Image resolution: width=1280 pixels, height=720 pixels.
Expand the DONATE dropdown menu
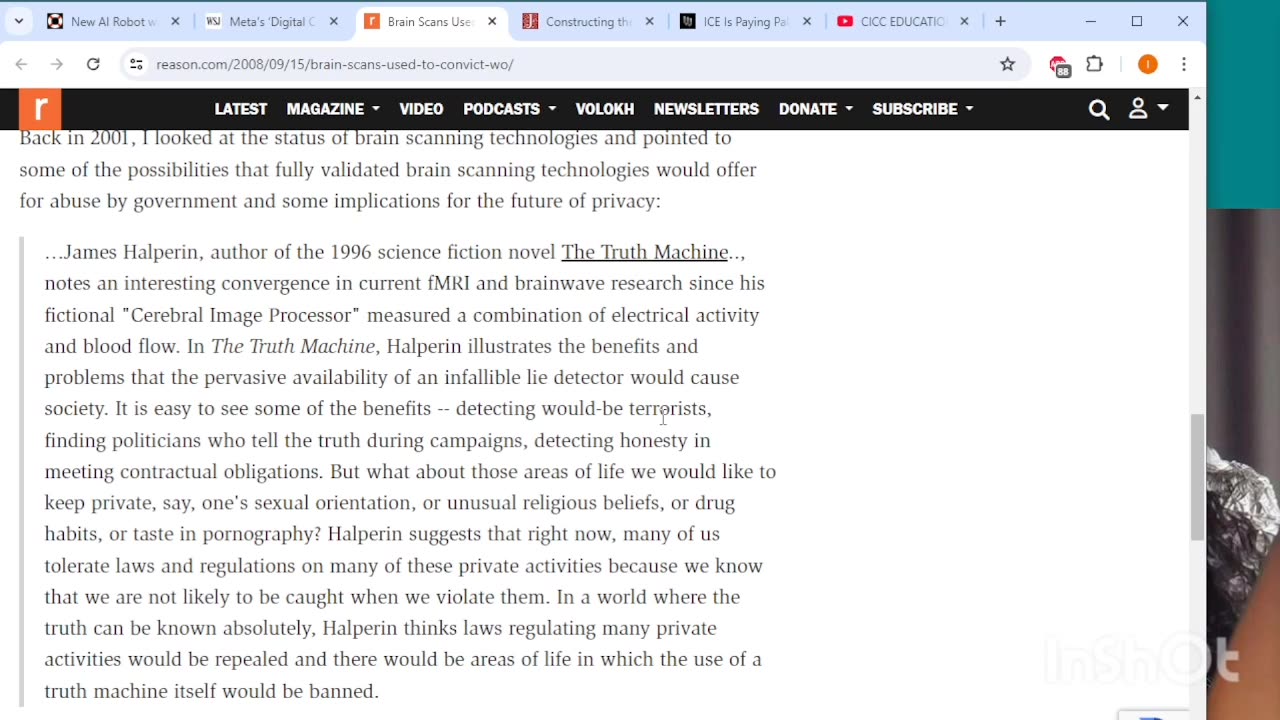pyautogui.click(x=816, y=109)
